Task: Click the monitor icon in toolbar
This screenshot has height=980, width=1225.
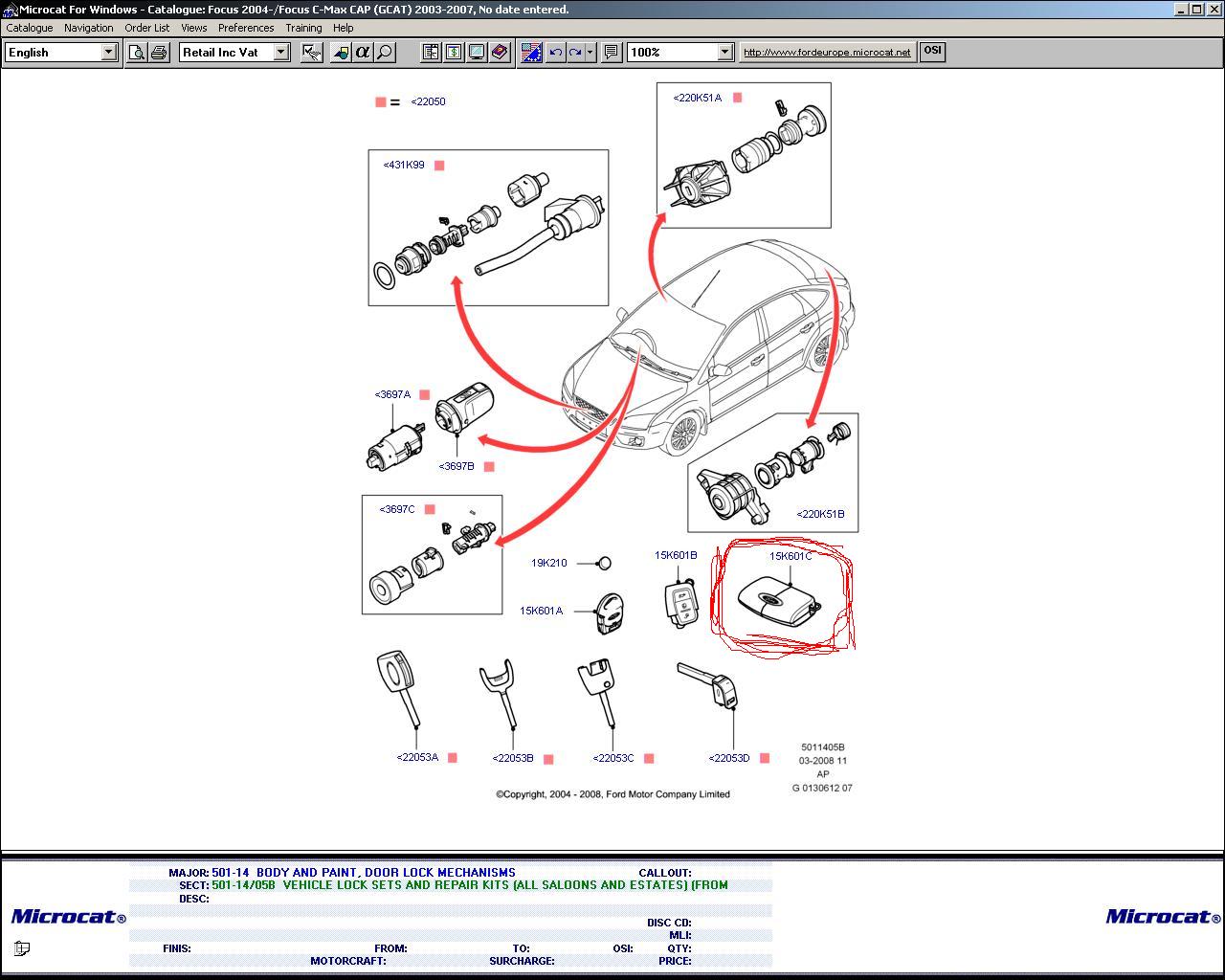Action: [477, 53]
